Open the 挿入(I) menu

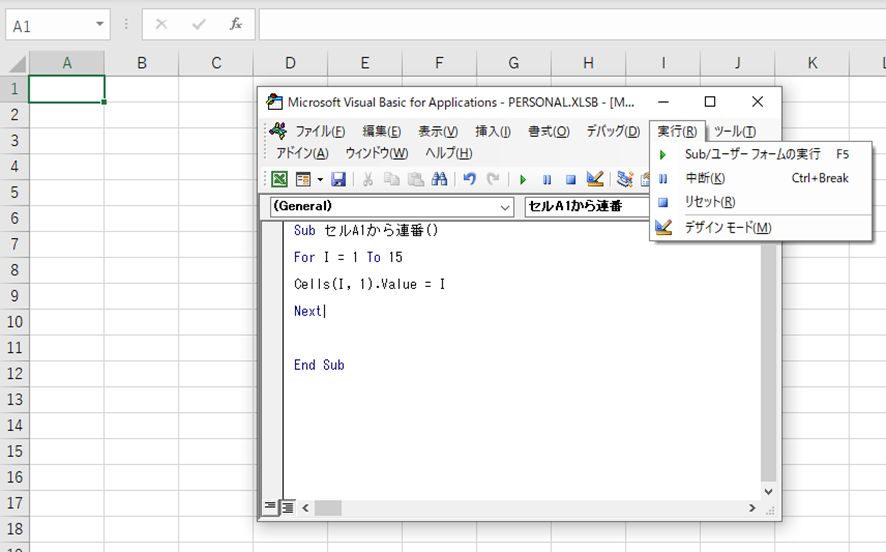[493, 132]
